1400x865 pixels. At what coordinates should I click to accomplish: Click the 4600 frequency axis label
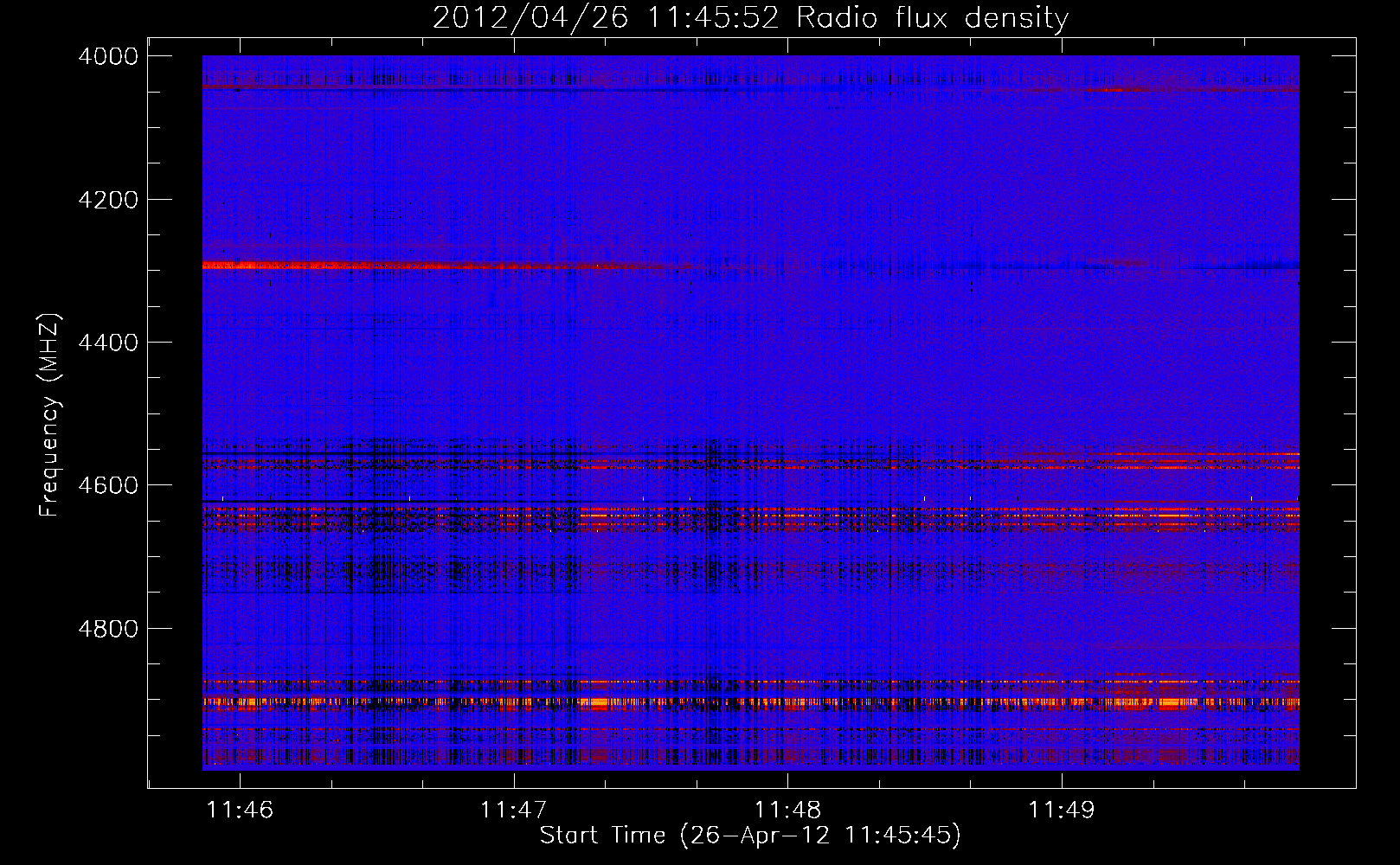pyautogui.click(x=108, y=485)
